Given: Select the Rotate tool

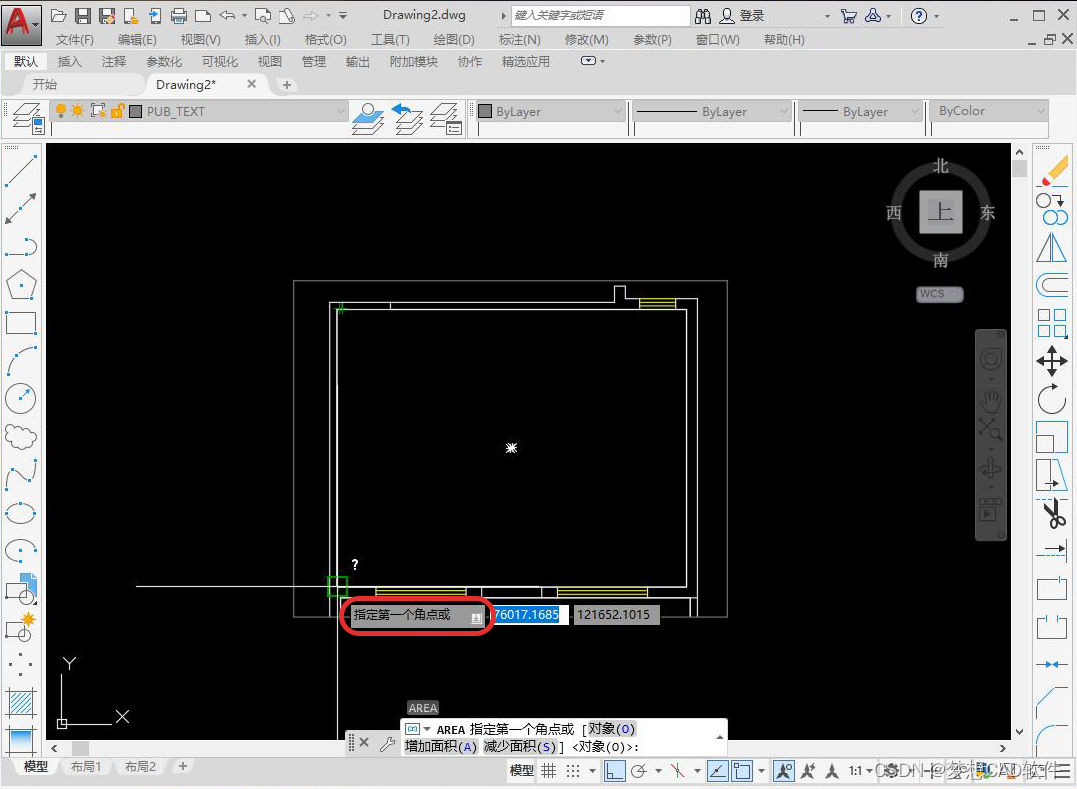Looking at the screenshot, I should 1052,400.
